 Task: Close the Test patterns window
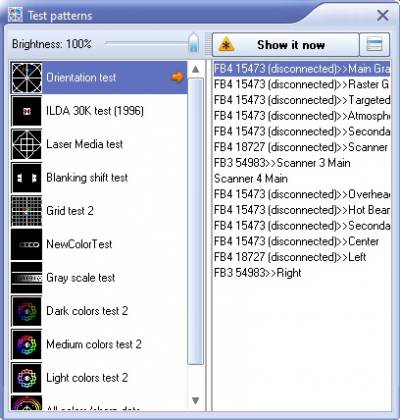(382, 15)
